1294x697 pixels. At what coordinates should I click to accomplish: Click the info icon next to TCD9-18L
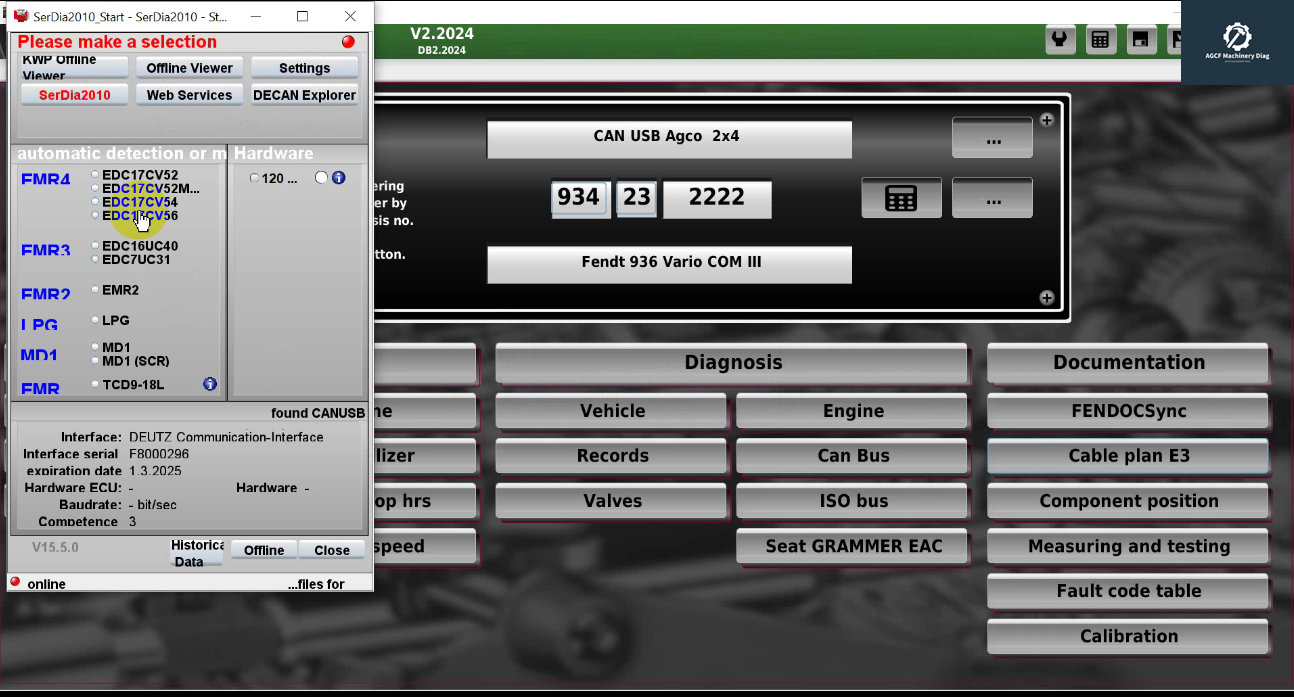click(x=210, y=383)
